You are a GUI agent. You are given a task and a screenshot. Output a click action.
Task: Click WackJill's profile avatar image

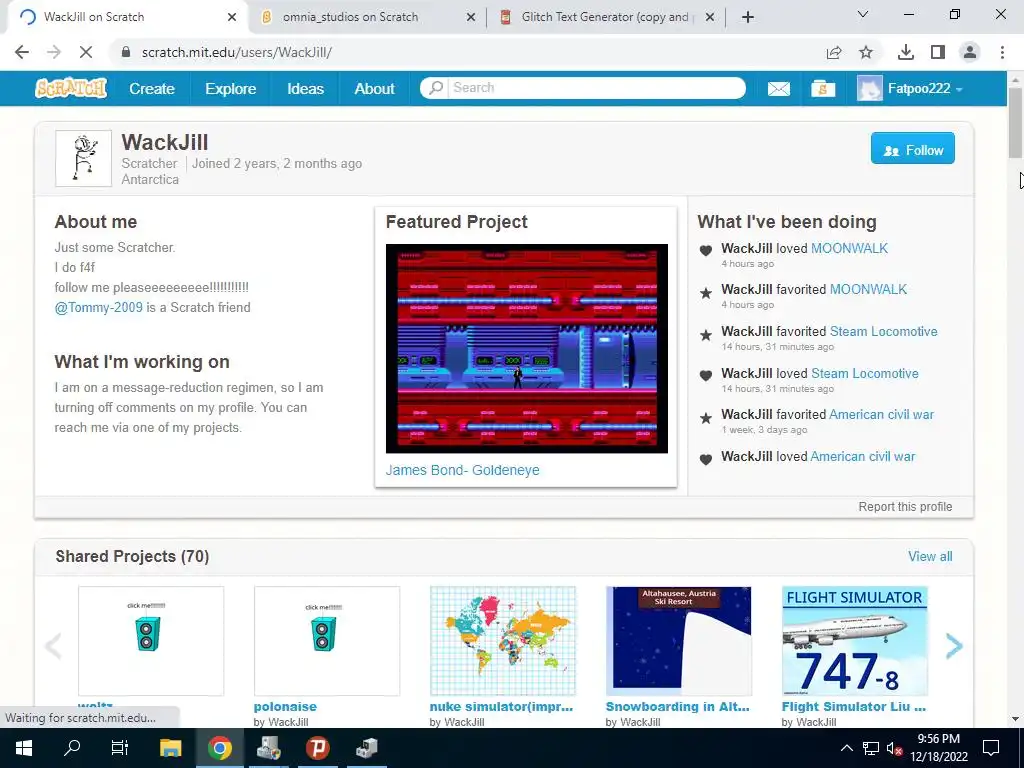[84, 159]
